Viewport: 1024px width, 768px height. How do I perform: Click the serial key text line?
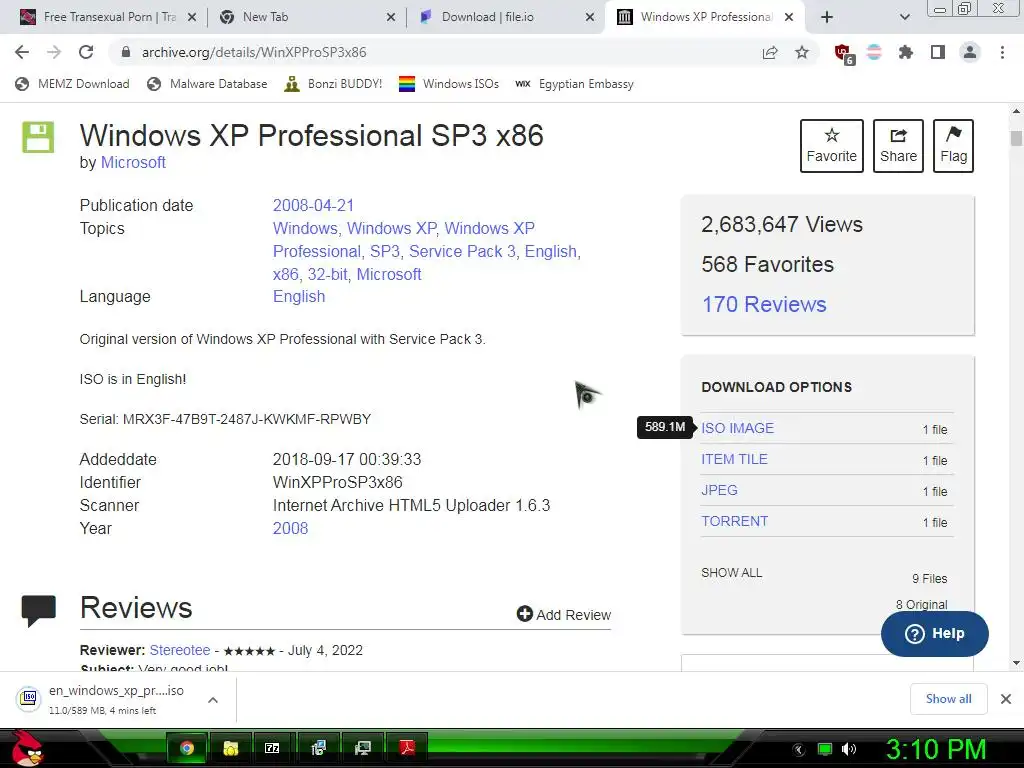pos(225,419)
